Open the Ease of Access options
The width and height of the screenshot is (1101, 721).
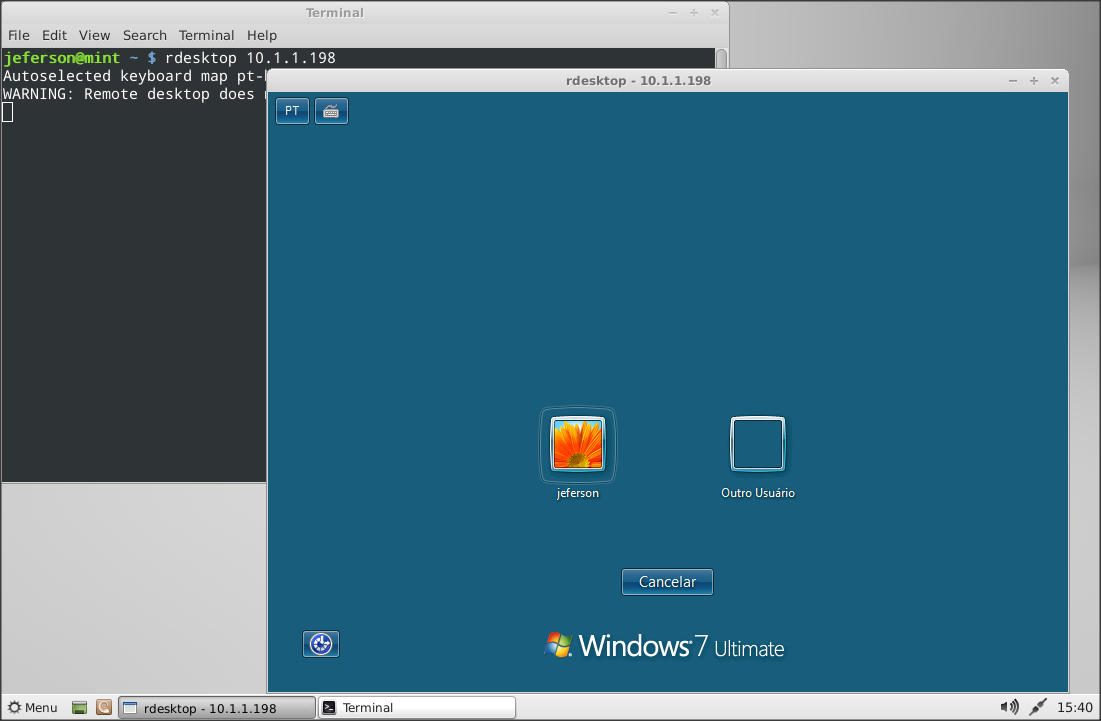click(321, 644)
